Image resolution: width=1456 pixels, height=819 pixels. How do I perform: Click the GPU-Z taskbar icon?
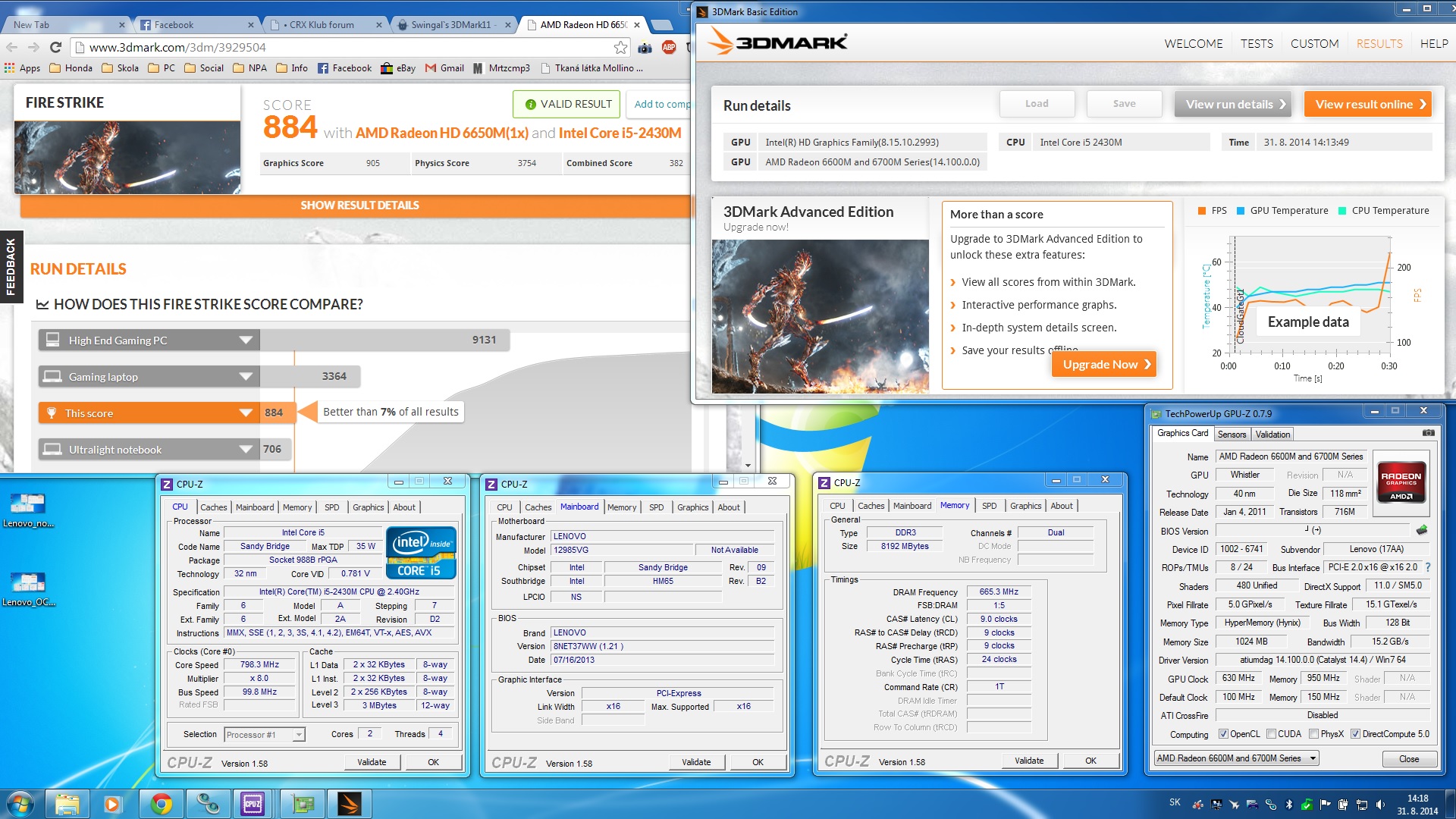[303, 804]
